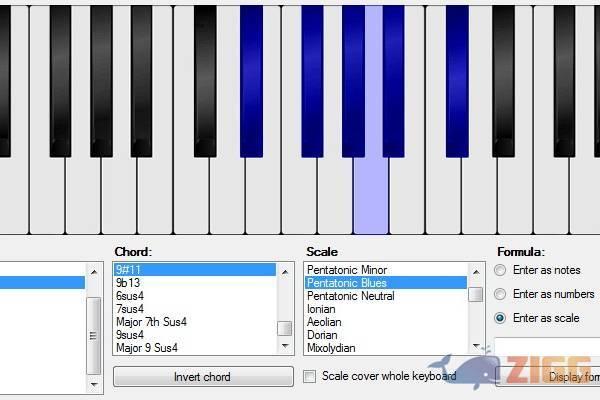Select the 9b13 chord

point(194,282)
